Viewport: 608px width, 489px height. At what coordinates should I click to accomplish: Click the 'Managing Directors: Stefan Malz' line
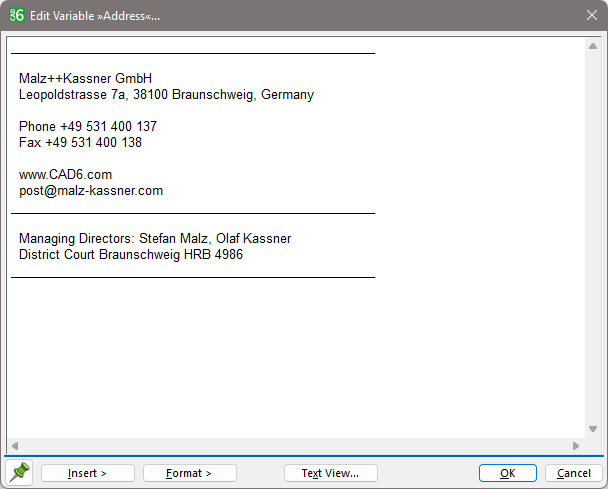click(155, 238)
